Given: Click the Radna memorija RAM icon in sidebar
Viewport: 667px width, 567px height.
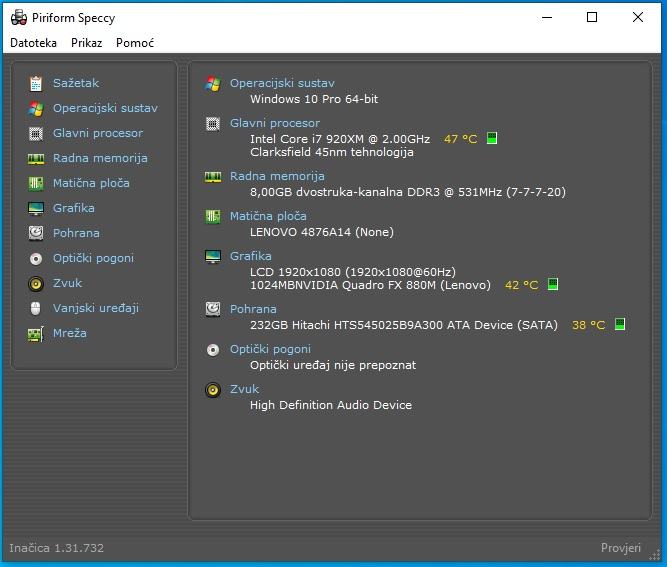Looking at the screenshot, I should (36, 159).
